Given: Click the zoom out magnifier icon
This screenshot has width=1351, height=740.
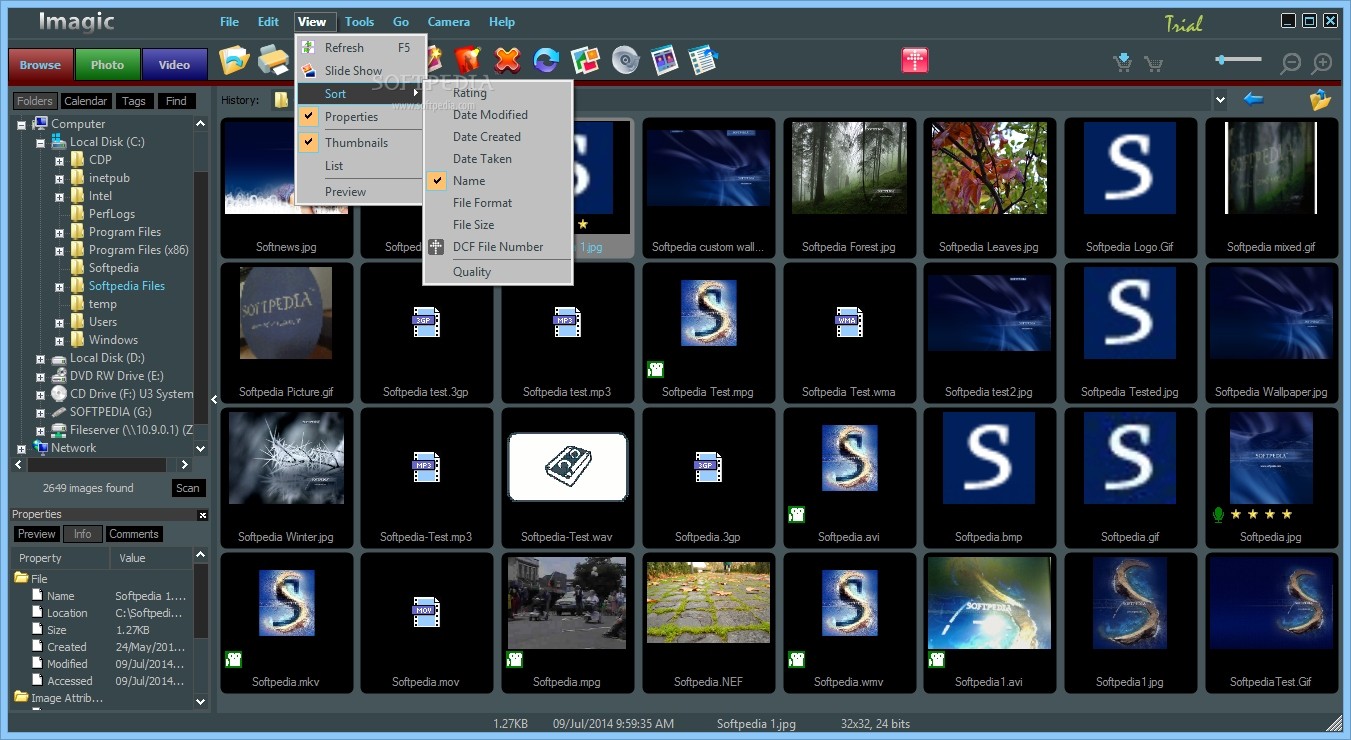Looking at the screenshot, I should tap(1291, 63).
